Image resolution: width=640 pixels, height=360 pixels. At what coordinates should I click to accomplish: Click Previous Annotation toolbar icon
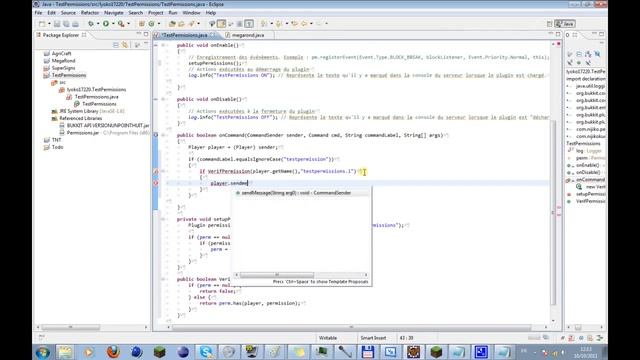(279, 24)
